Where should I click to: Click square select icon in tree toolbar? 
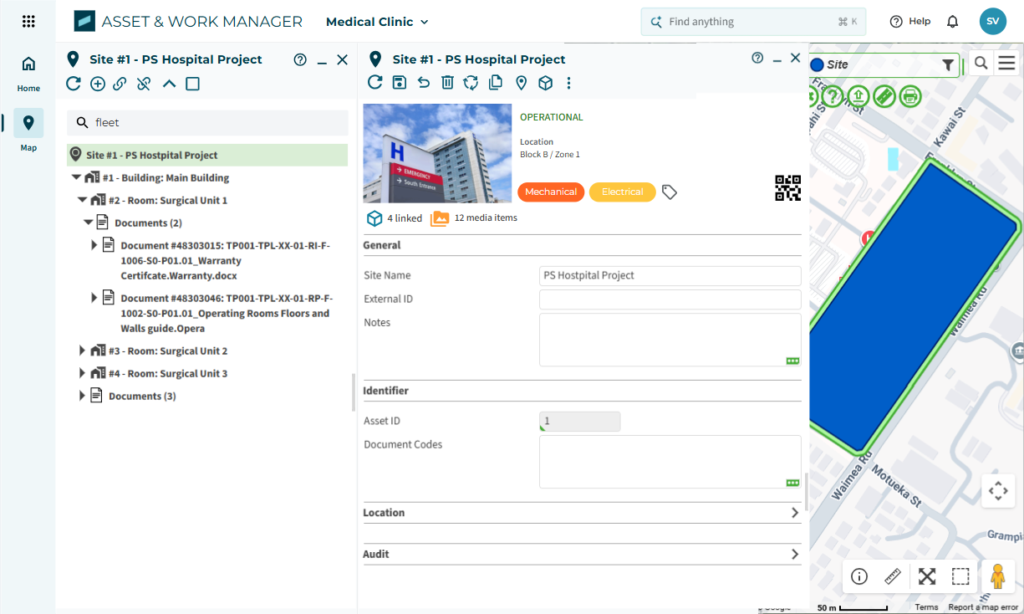pyautogui.click(x=193, y=84)
